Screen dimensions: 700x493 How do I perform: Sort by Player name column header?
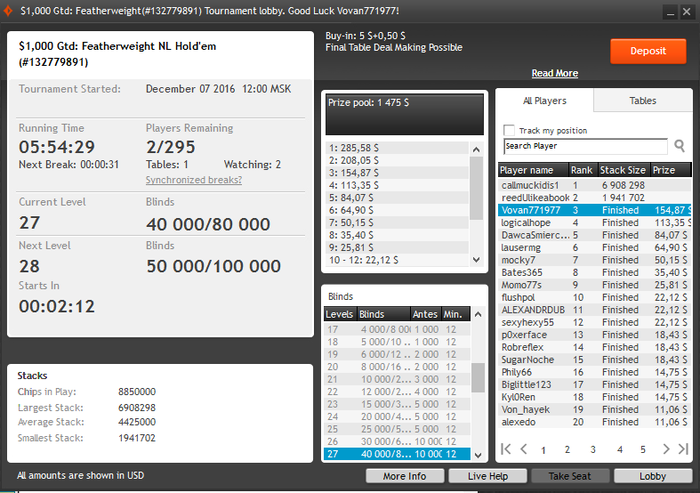pyautogui.click(x=533, y=170)
